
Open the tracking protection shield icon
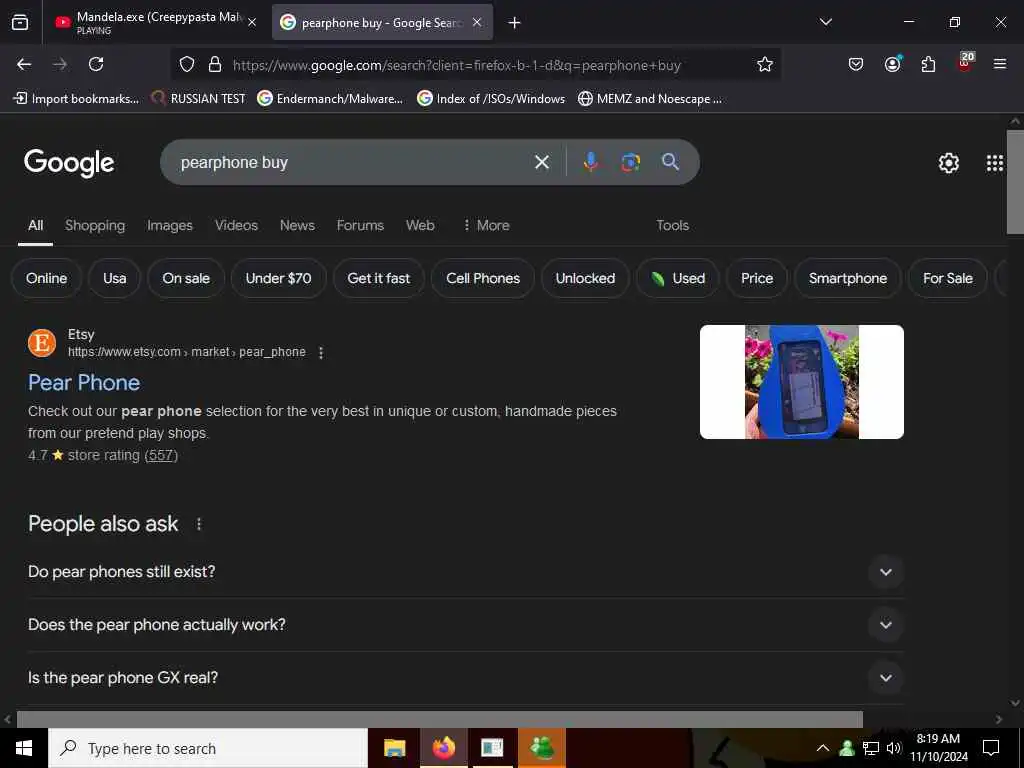coord(187,65)
